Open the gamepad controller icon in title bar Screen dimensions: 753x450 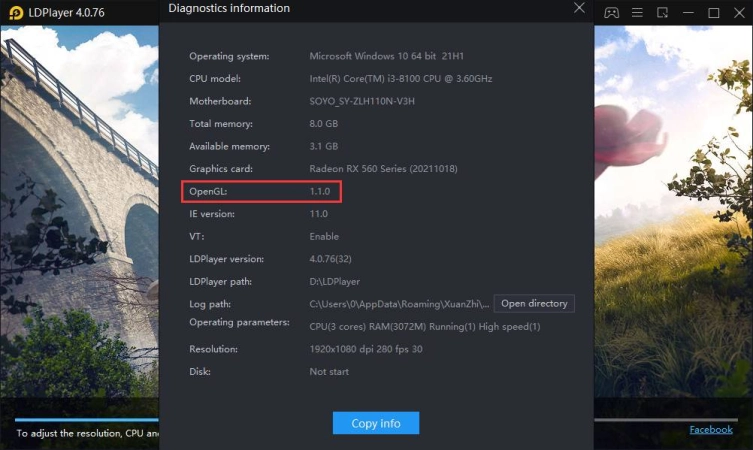click(x=611, y=12)
